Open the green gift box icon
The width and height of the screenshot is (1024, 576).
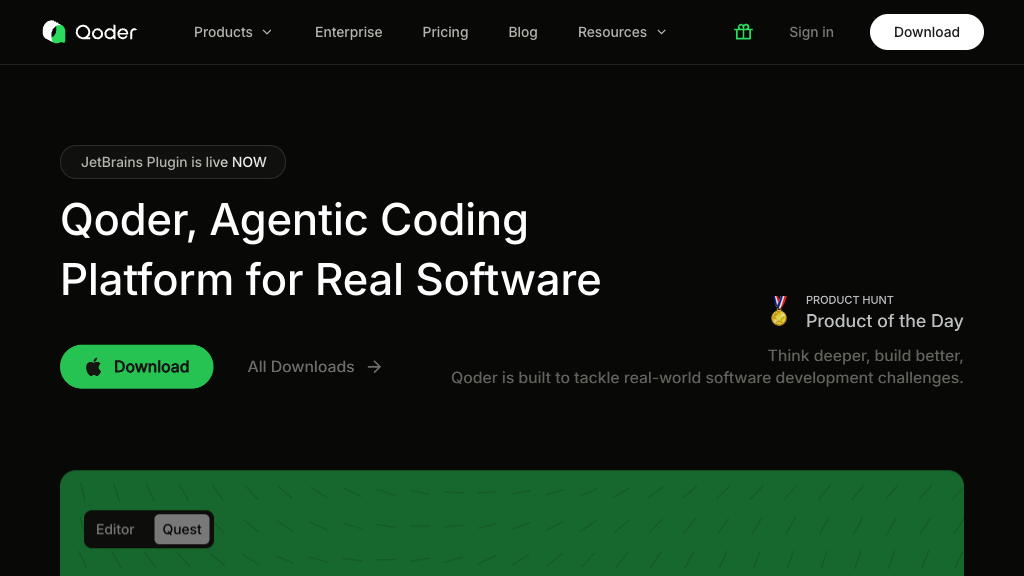click(x=743, y=32)
